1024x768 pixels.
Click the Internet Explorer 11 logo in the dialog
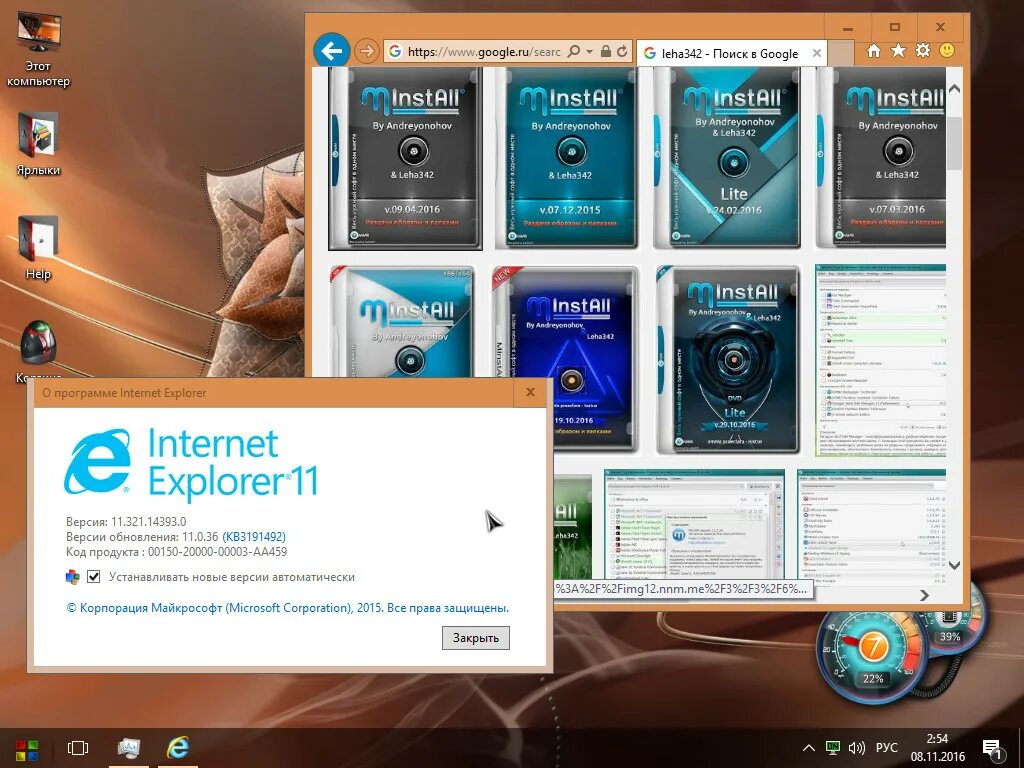191,463
